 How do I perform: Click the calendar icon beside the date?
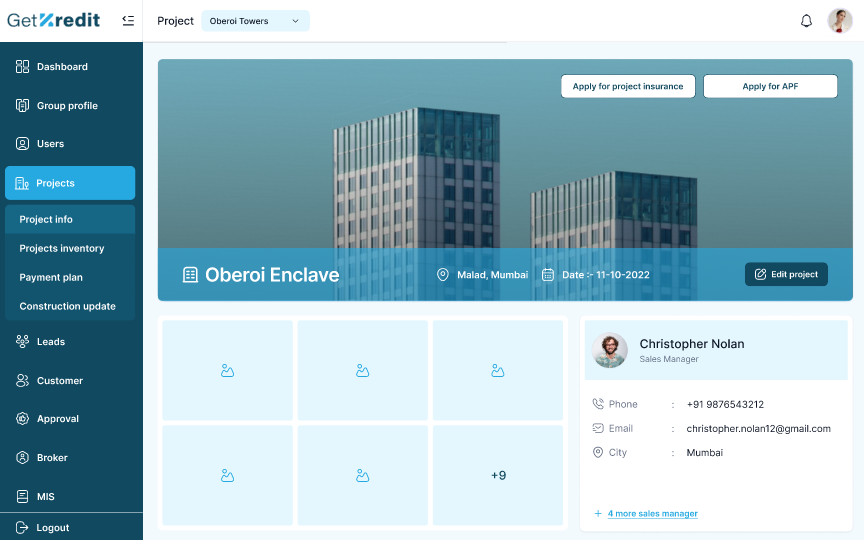coord(548,274)
